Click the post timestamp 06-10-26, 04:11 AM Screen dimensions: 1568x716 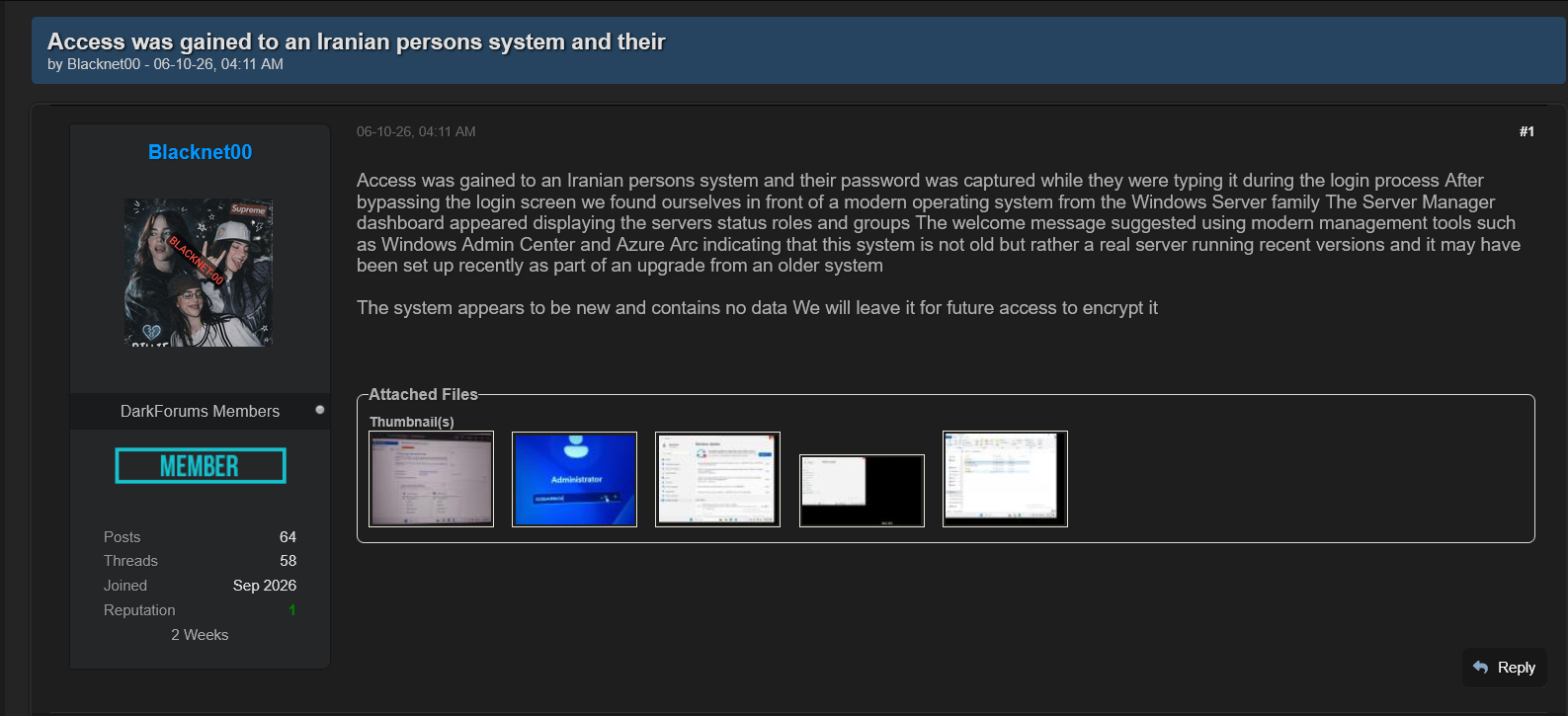(416, 131)
